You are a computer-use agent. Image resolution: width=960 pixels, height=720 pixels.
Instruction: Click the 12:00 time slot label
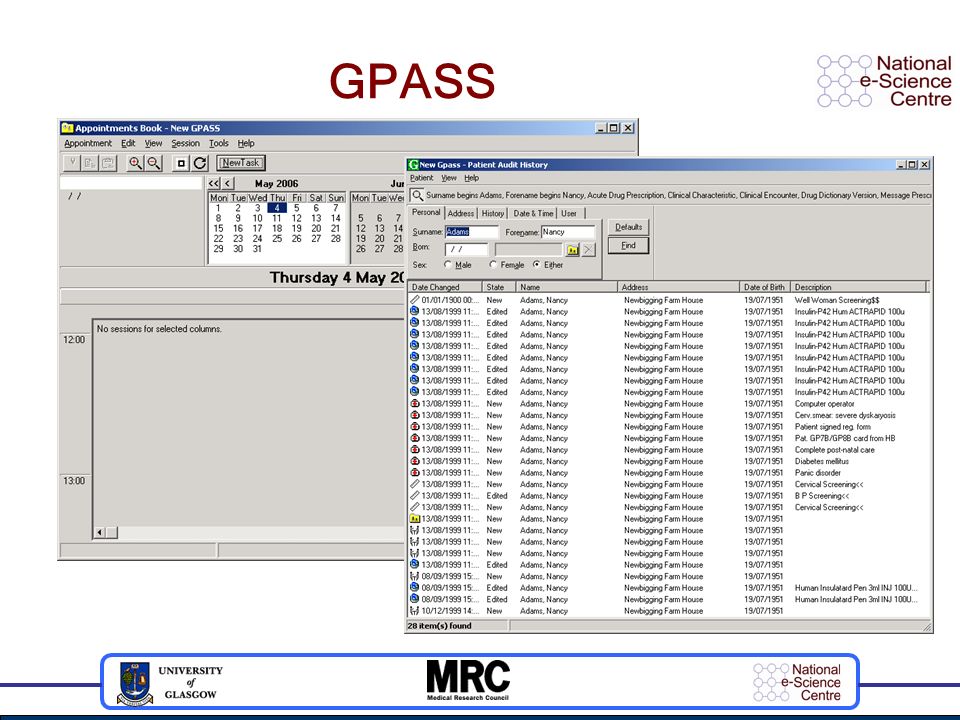tap(74, 340)
